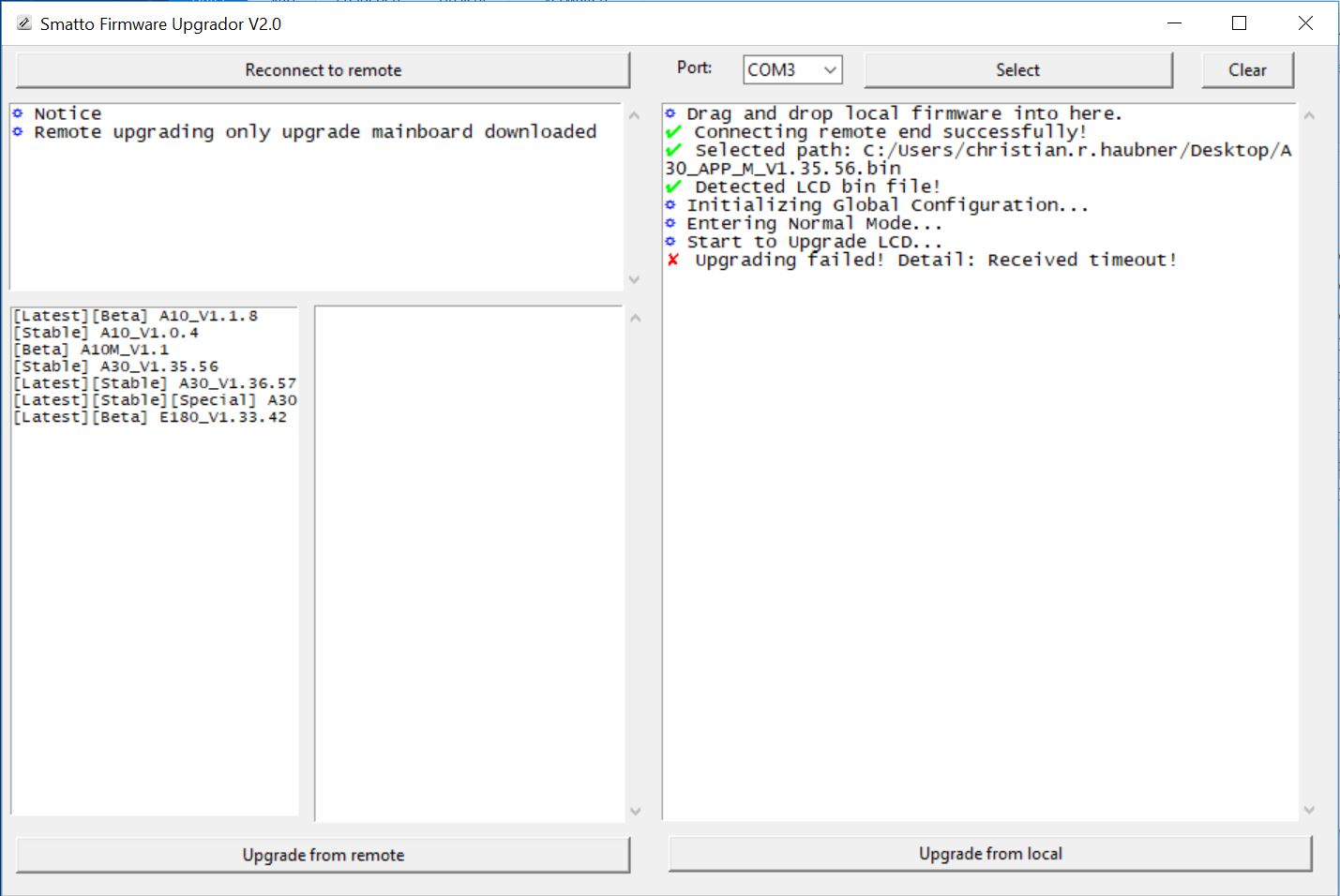This screenshot has width=1340, height=896.
Task: Start Upgrade from remote
Action: point(323,855)
